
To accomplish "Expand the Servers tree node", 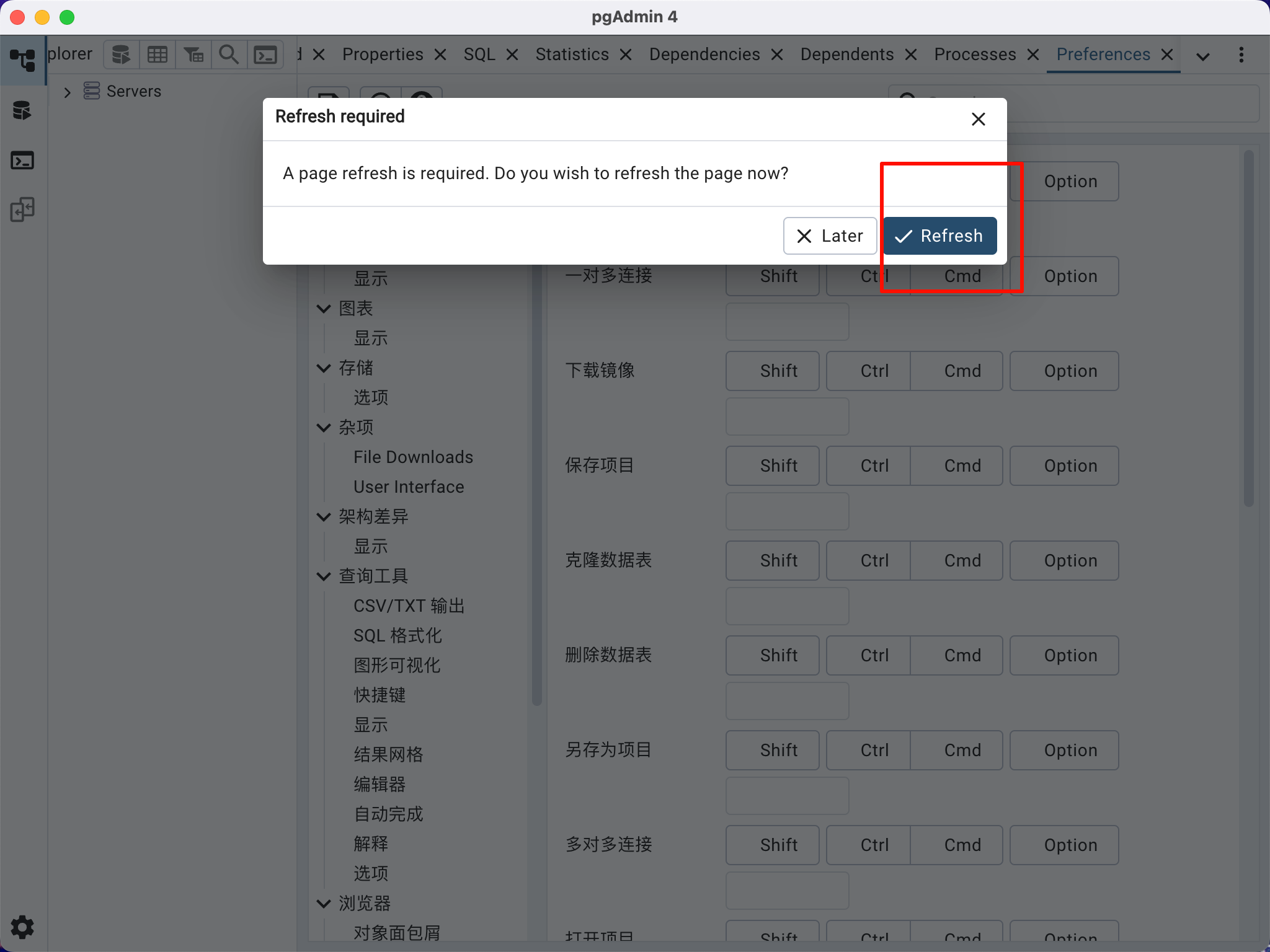I will tap(66, 91).
